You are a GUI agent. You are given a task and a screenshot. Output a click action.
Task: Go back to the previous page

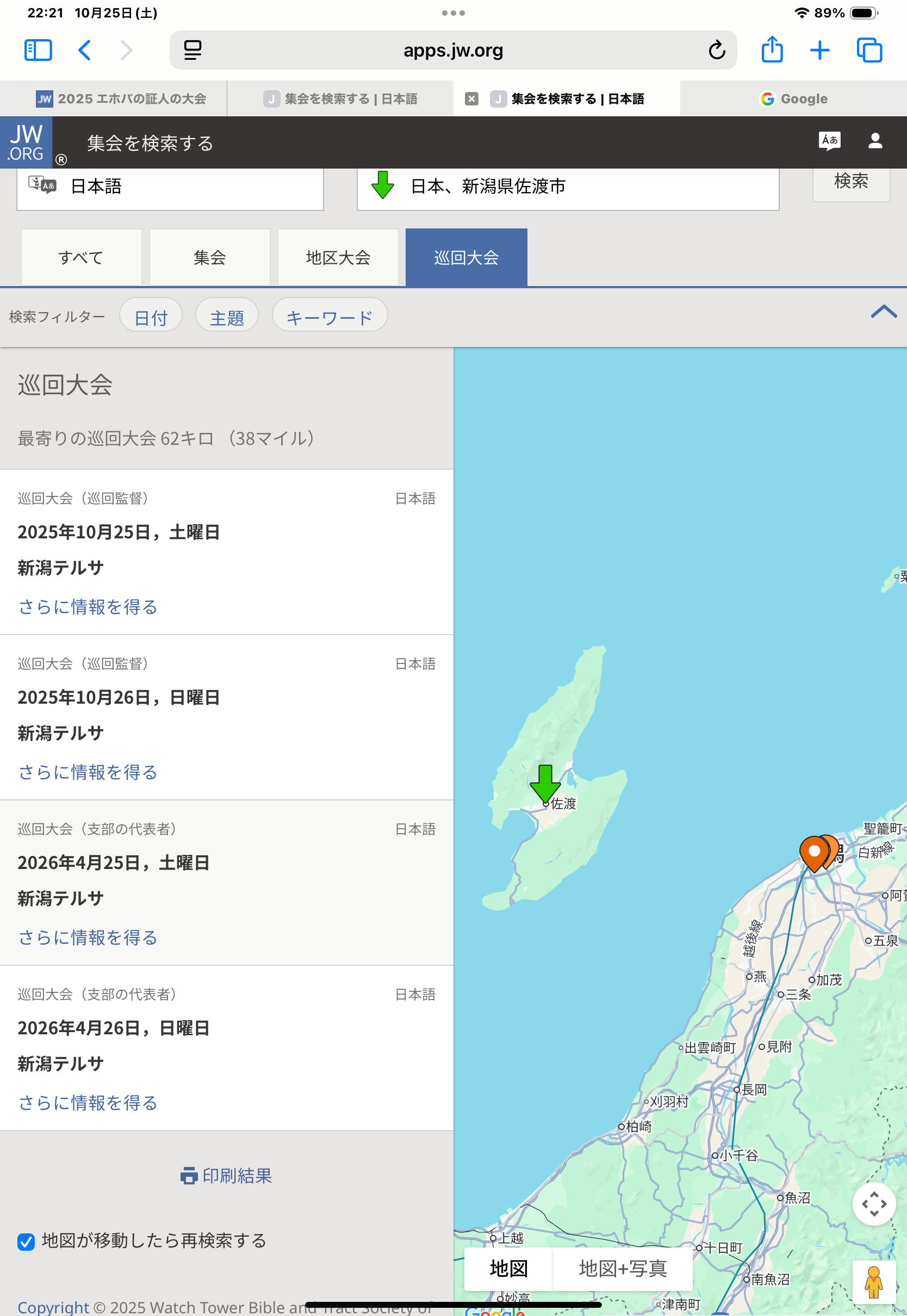[85, 50]
